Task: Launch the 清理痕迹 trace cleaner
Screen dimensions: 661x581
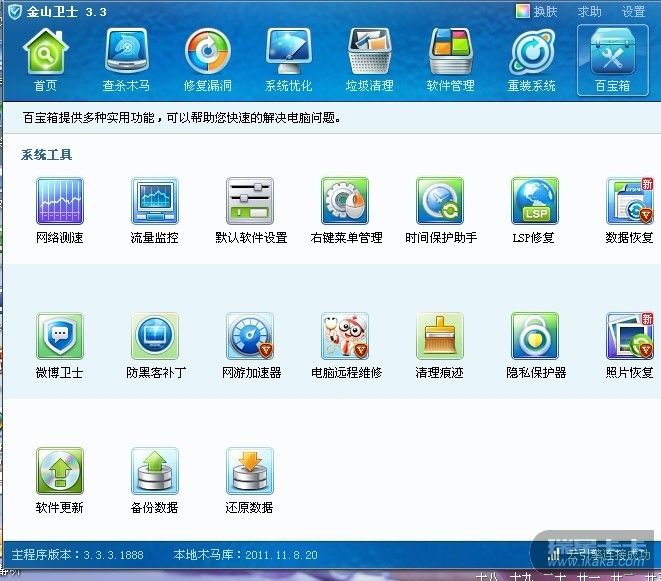Action: (x=440, y=345)
